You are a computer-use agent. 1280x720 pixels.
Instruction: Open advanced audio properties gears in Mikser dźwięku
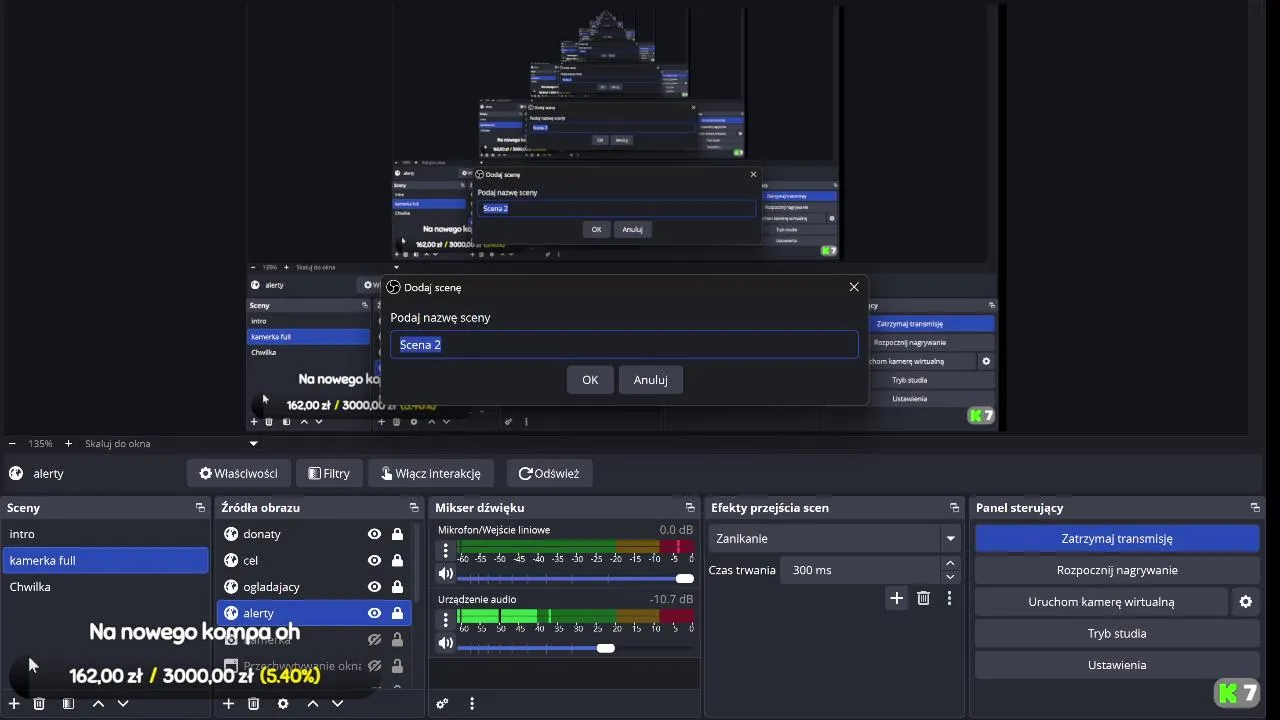[442, 704]
